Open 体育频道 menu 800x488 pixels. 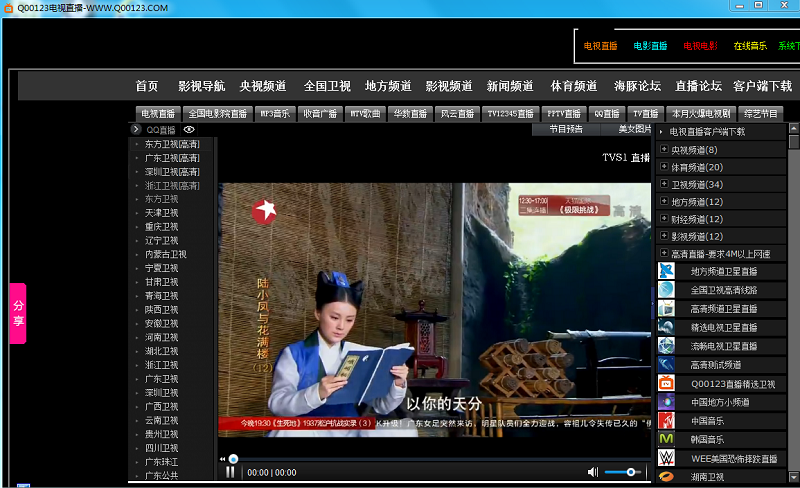pyautogui.click(x=574, y=86)
